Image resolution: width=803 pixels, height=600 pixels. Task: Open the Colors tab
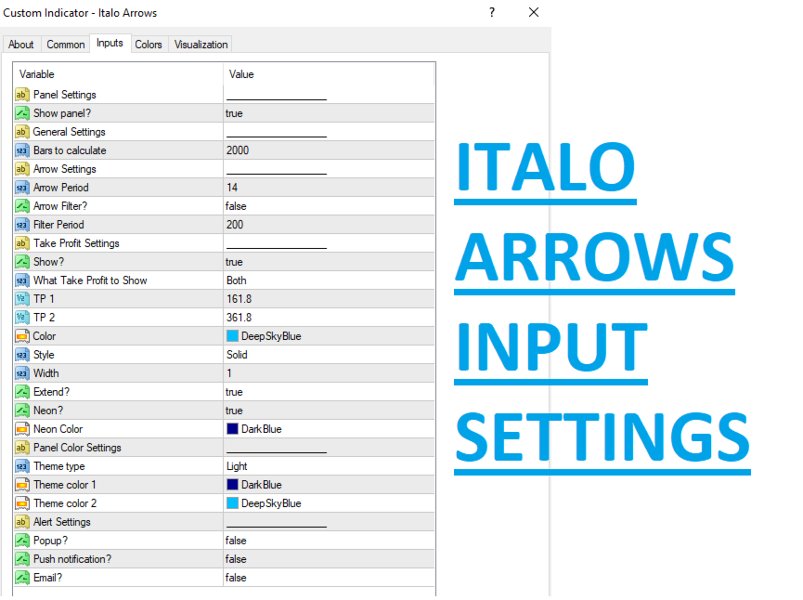(x=149, y=45)
